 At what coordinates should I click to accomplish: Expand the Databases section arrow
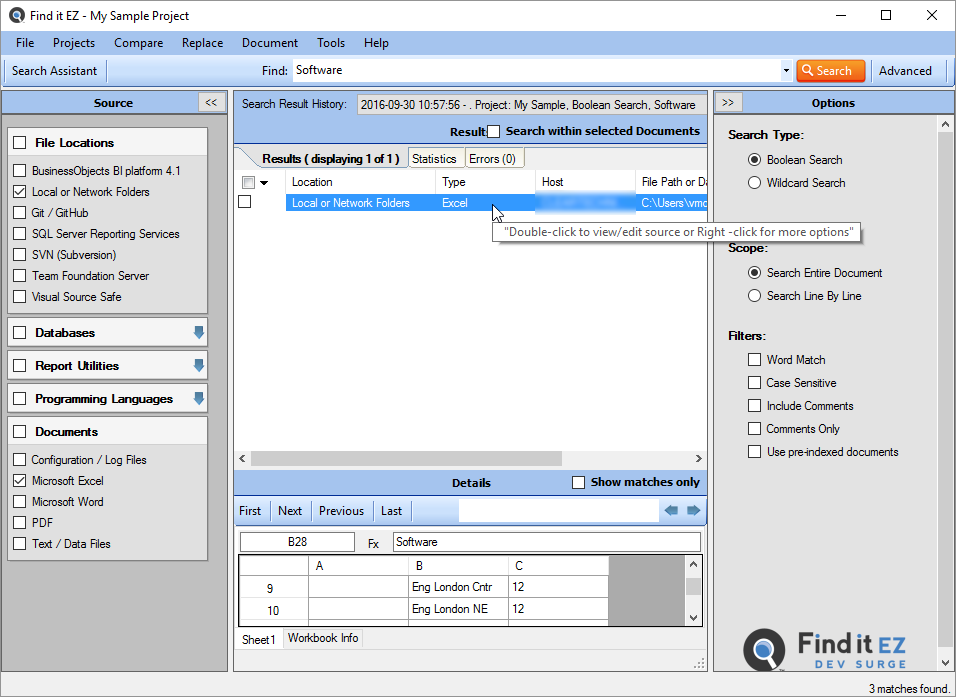(198, 332)
